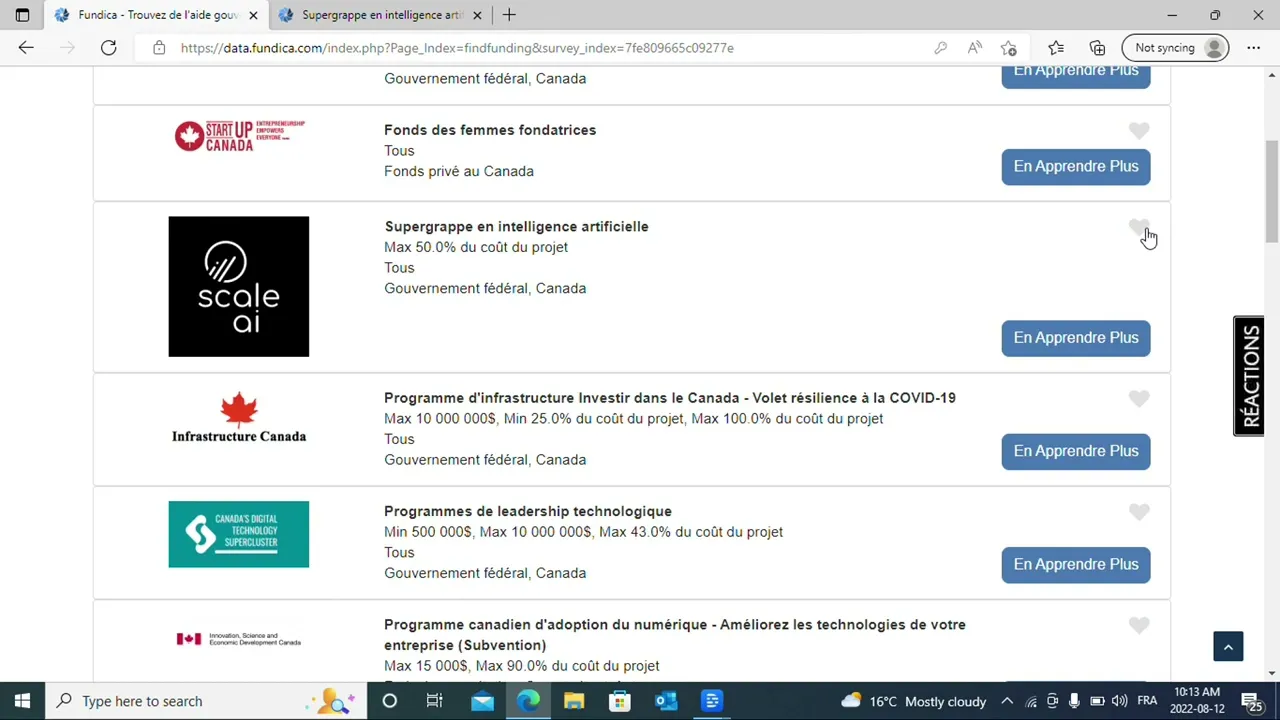Open the Windows Start menu
Image resolution: width=1280 pixels, height=720 pixels.
(x=22, y=701)
